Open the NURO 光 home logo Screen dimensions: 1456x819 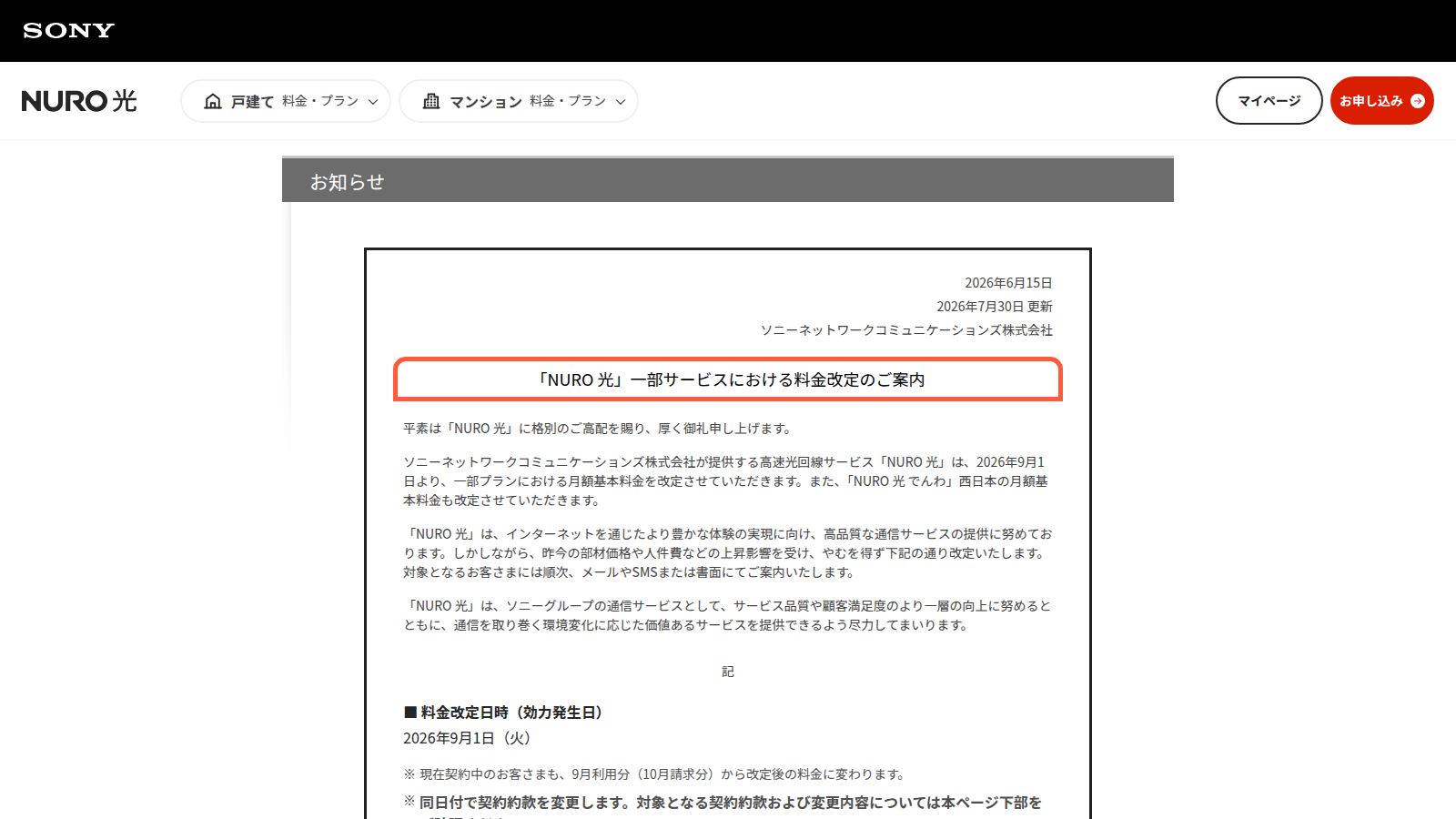tap(79, 101)
